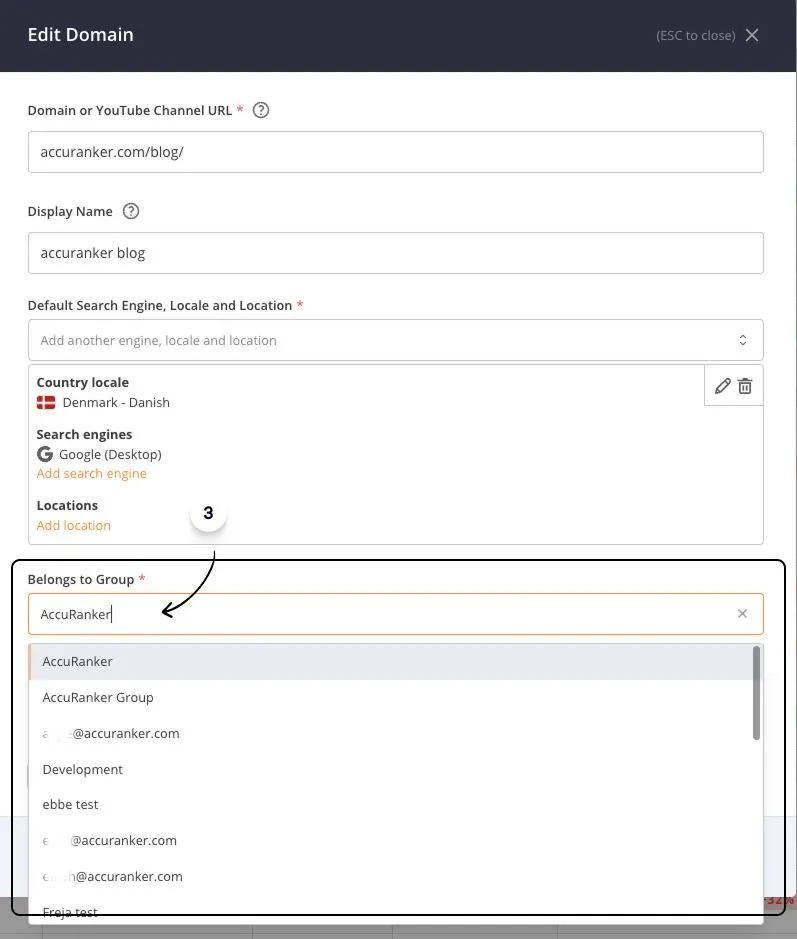Click the Belongs to Group input field
This screenshot has height=939, width=797.
tap(380, 614)
